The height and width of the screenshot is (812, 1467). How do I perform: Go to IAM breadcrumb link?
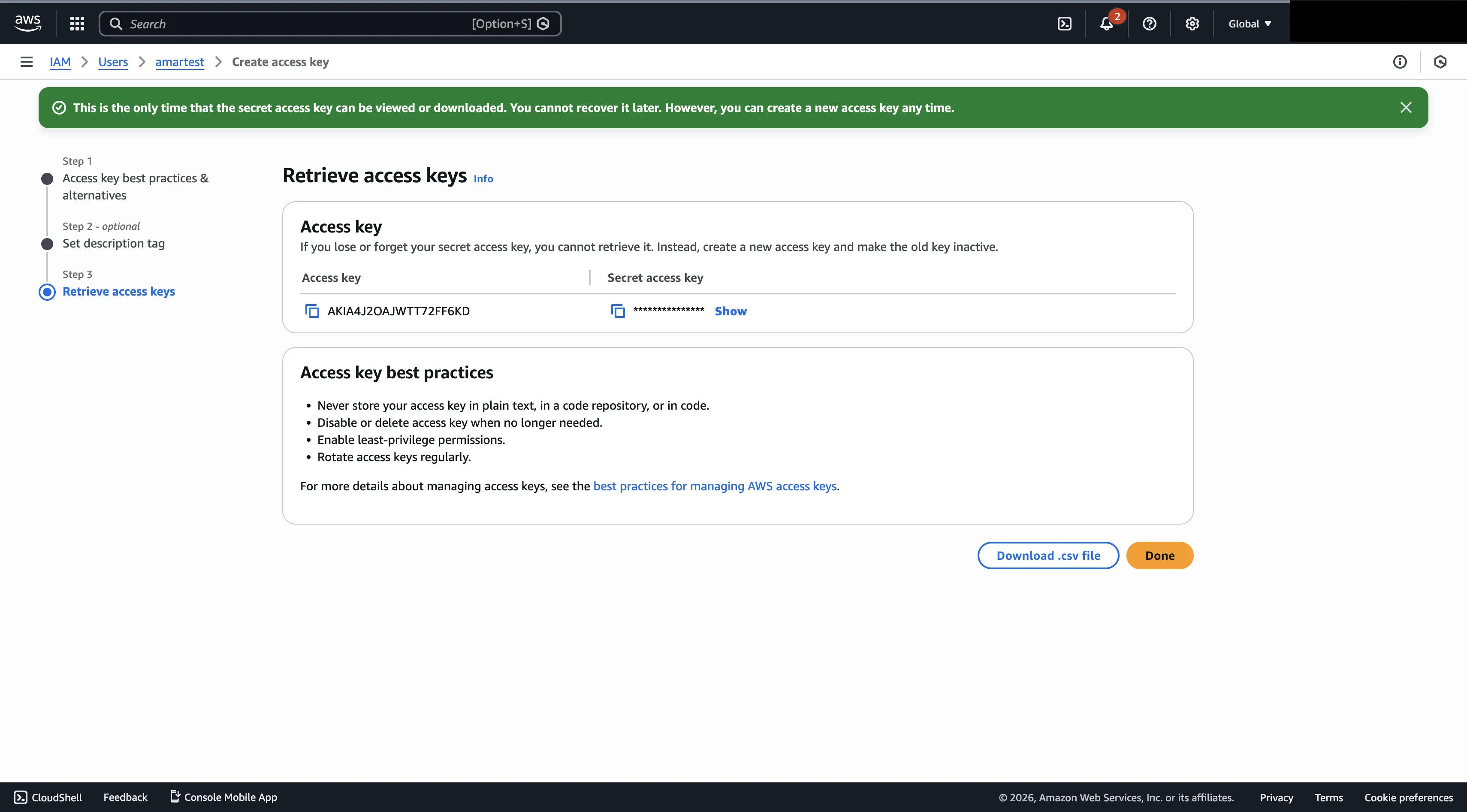60,61
